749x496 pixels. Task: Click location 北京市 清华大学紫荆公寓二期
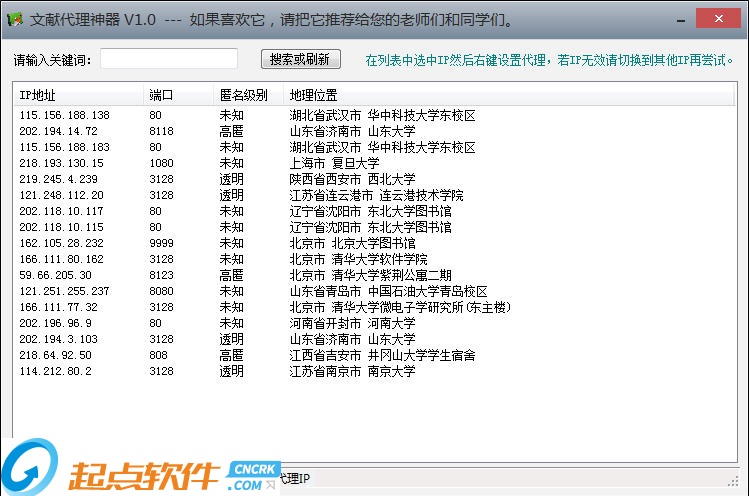(370, 275)
